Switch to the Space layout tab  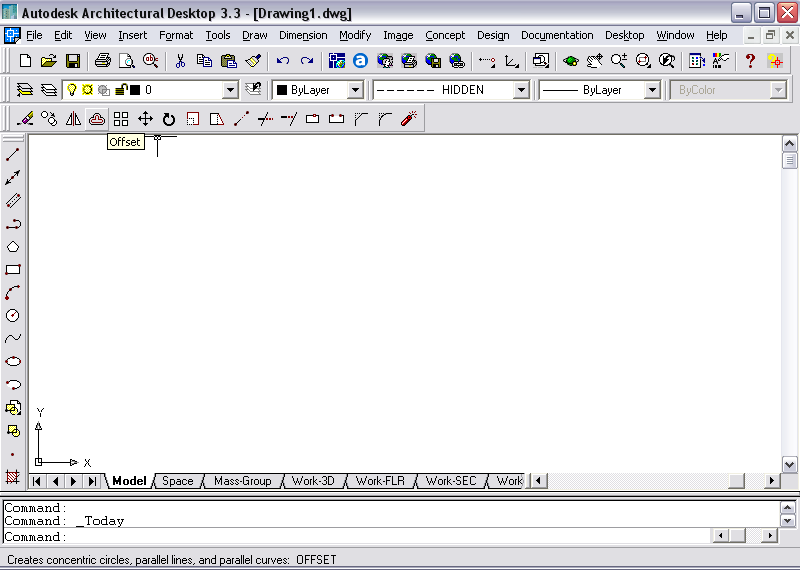tap(177, 481)
